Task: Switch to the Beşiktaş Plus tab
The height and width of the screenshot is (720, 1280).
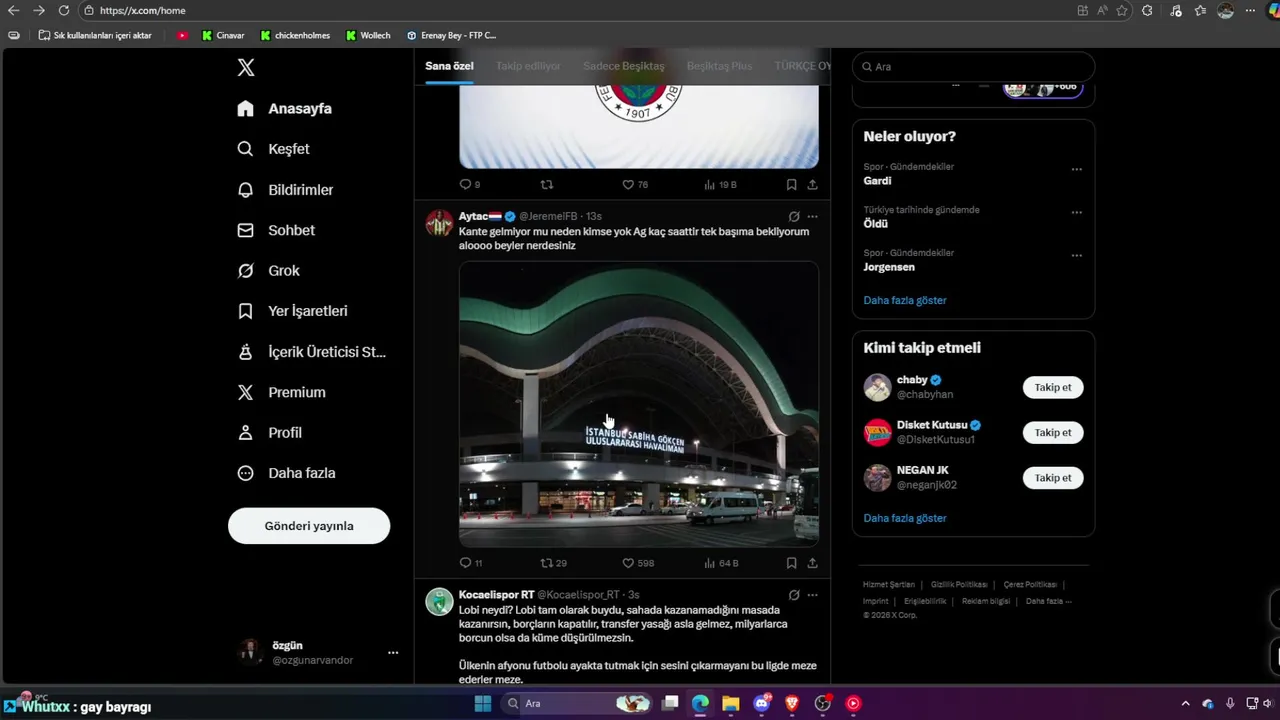Action: tap(719, 66)
